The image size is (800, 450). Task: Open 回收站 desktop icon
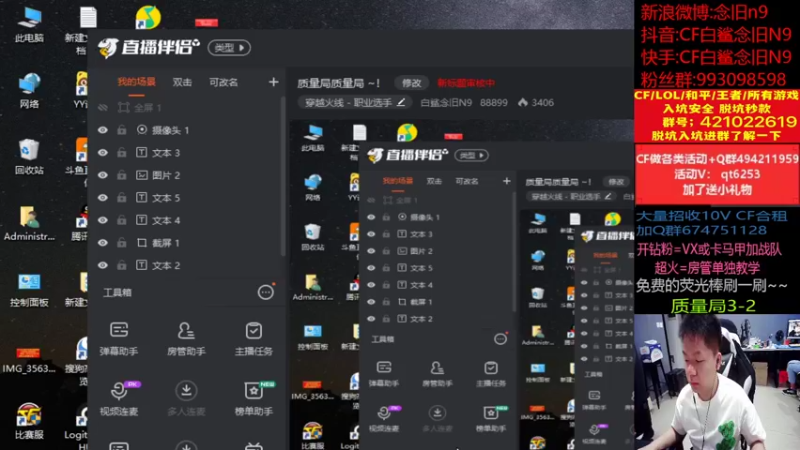point(29,156)
